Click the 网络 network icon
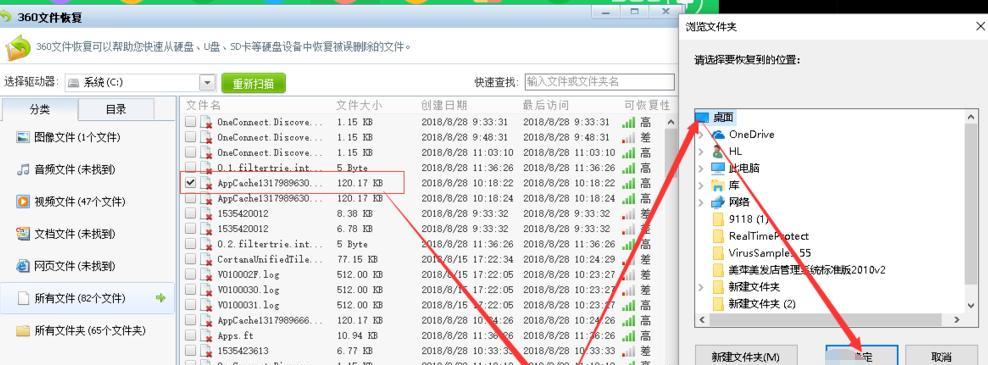This screenshot has height=365, width=988. [x=718, y=202]
